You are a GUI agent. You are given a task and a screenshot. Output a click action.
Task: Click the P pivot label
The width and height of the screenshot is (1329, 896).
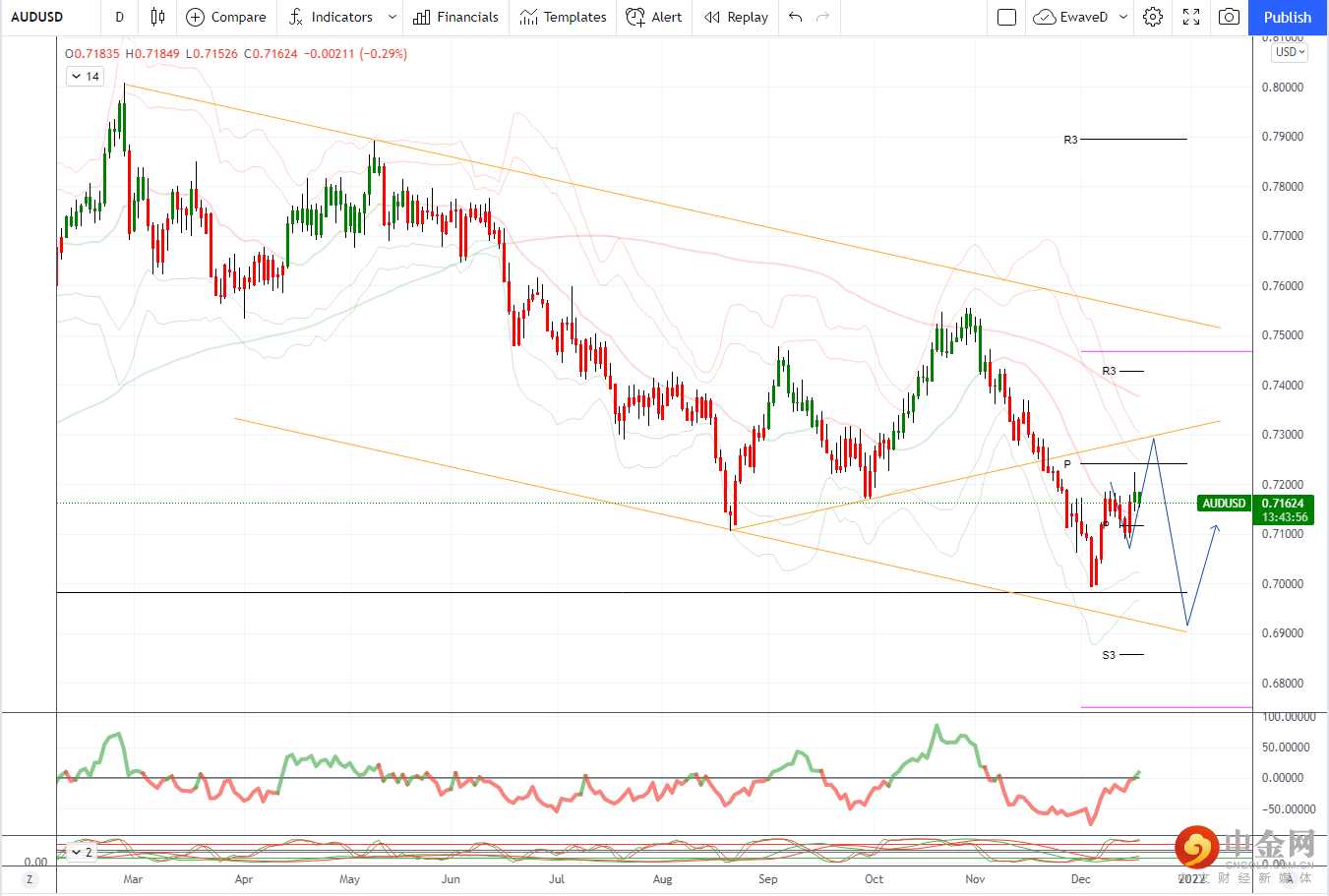click(1067, 464)
